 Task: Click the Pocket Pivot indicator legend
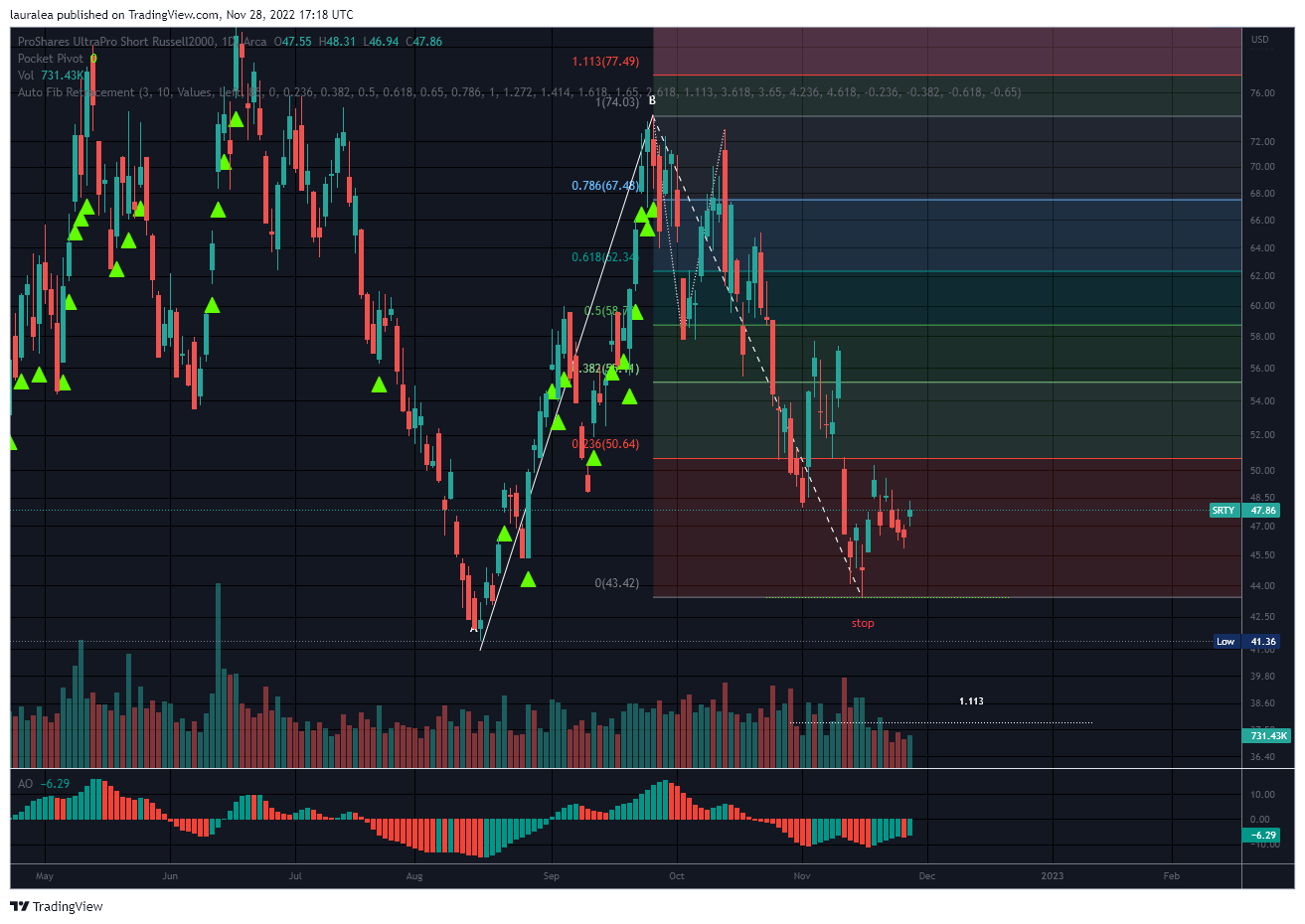point(51,59)
